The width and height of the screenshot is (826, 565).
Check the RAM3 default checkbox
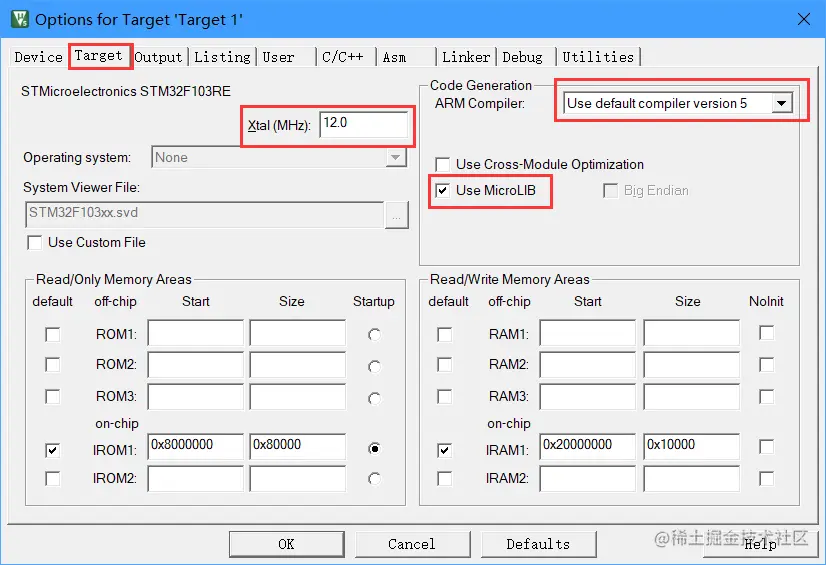[445, 396]
